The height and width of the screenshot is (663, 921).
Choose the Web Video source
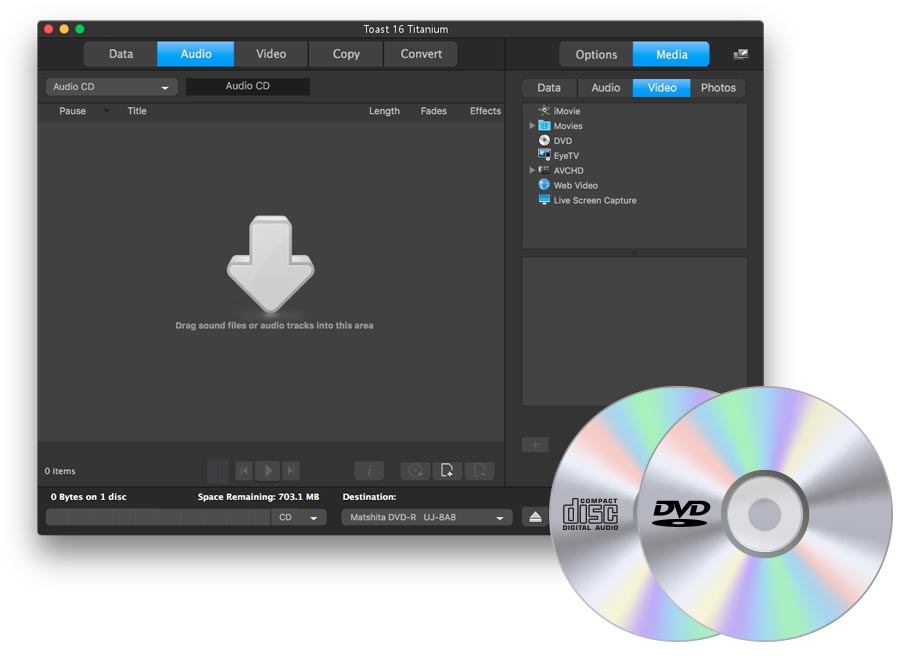(x=568, y=185)
